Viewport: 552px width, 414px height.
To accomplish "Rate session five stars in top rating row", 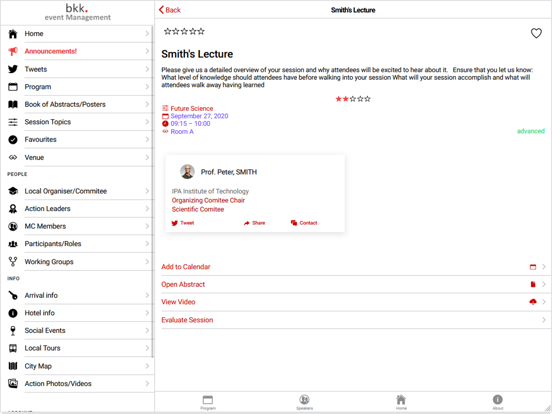I will [x=201, y=31].
